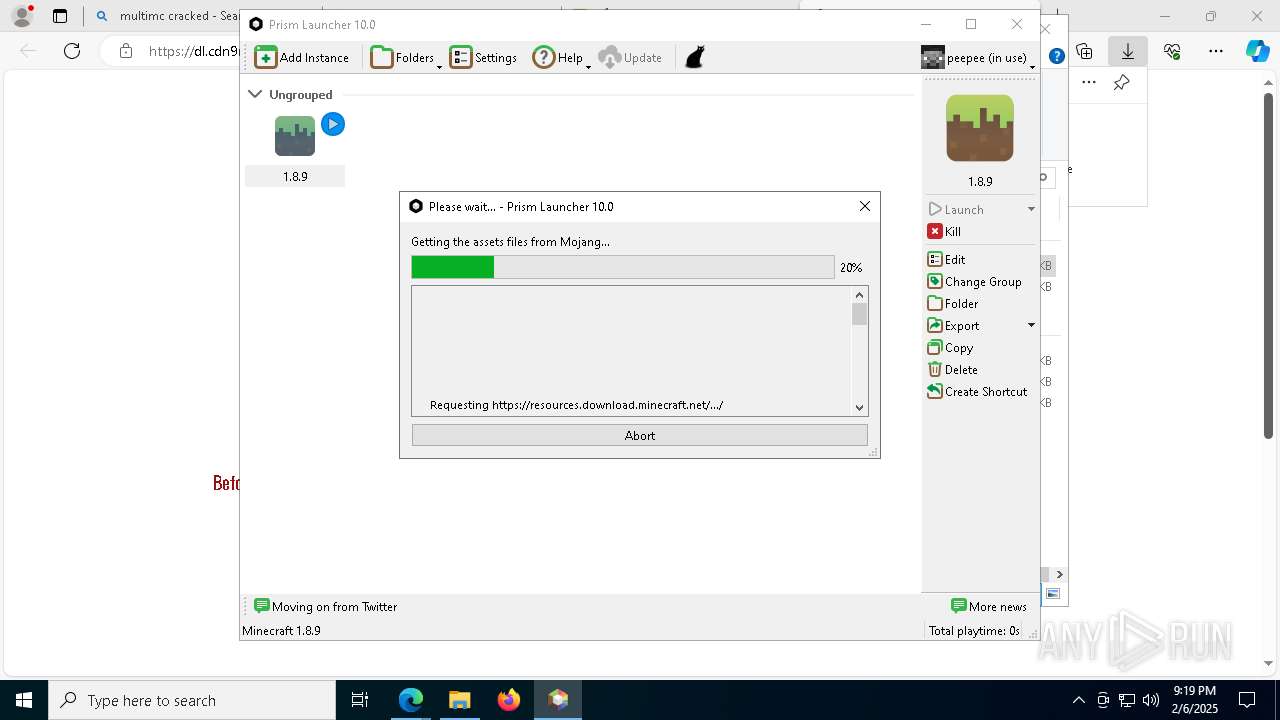Click the Requesting resources.download.minecraft.net log line
Screen dimensions: 1280x720
pos(576,405)
